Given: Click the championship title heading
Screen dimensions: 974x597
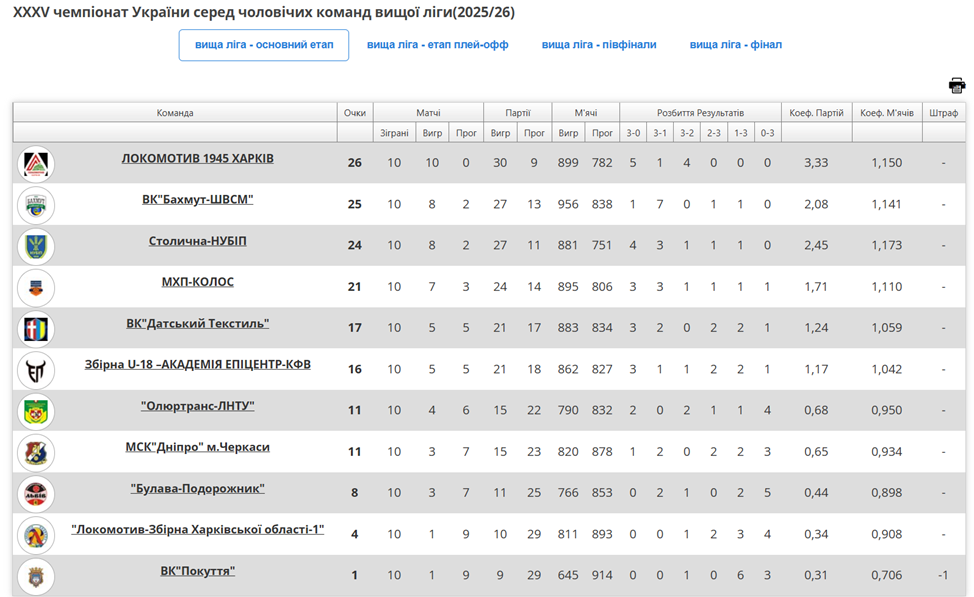Looking at the screenshot, I should (x=264, y=12).
